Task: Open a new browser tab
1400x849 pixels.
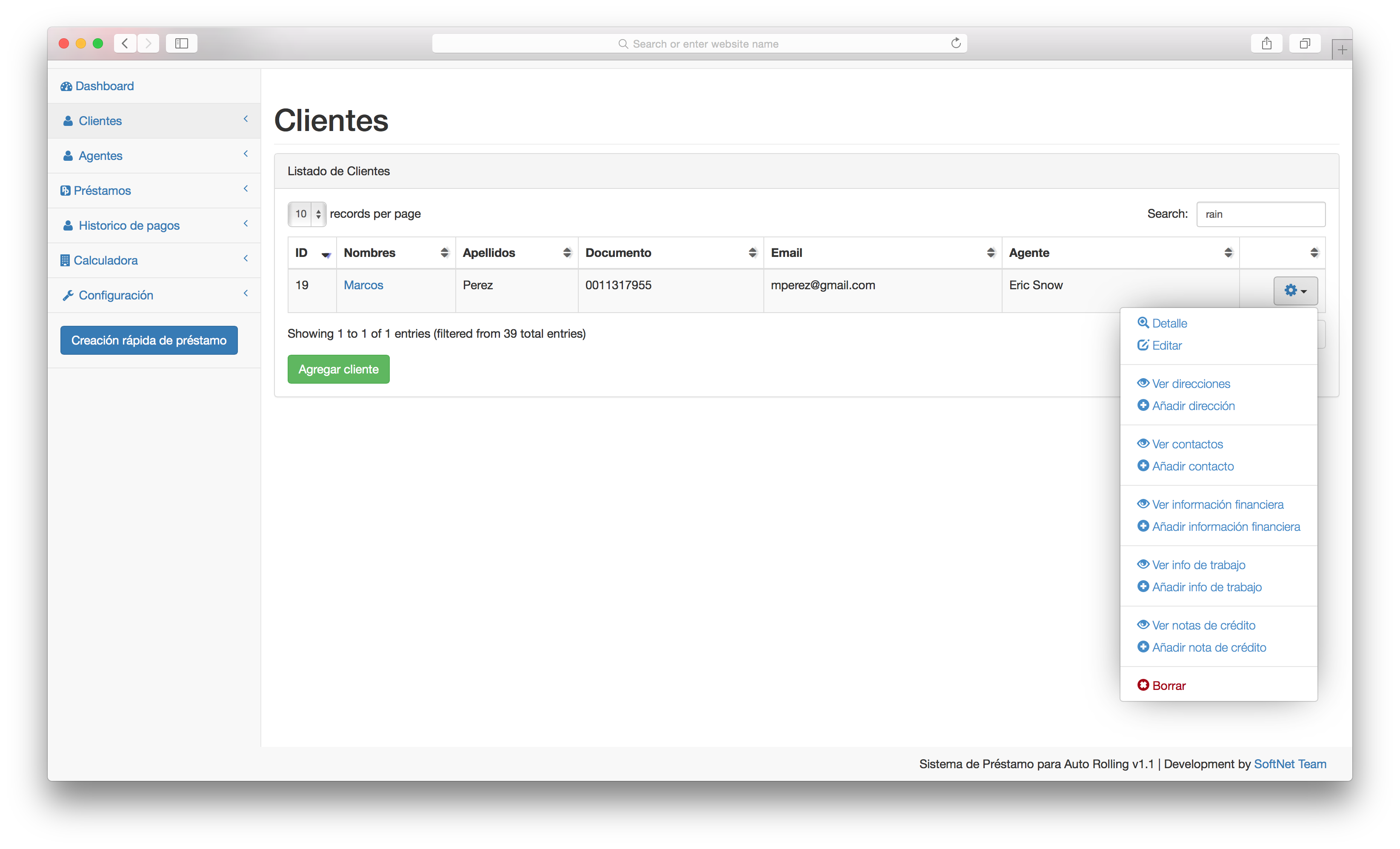Action: coord(1341,50)
